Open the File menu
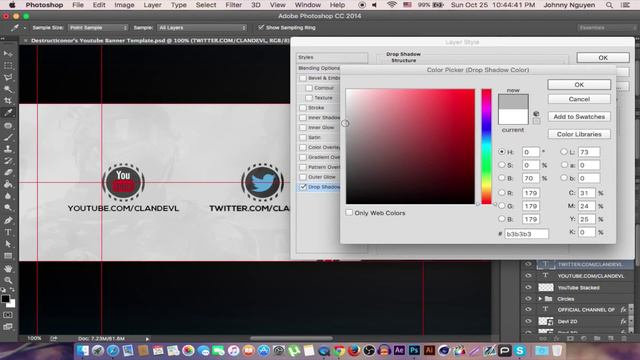Viewport: 640px width, 360px height. (x=78, y=5)
